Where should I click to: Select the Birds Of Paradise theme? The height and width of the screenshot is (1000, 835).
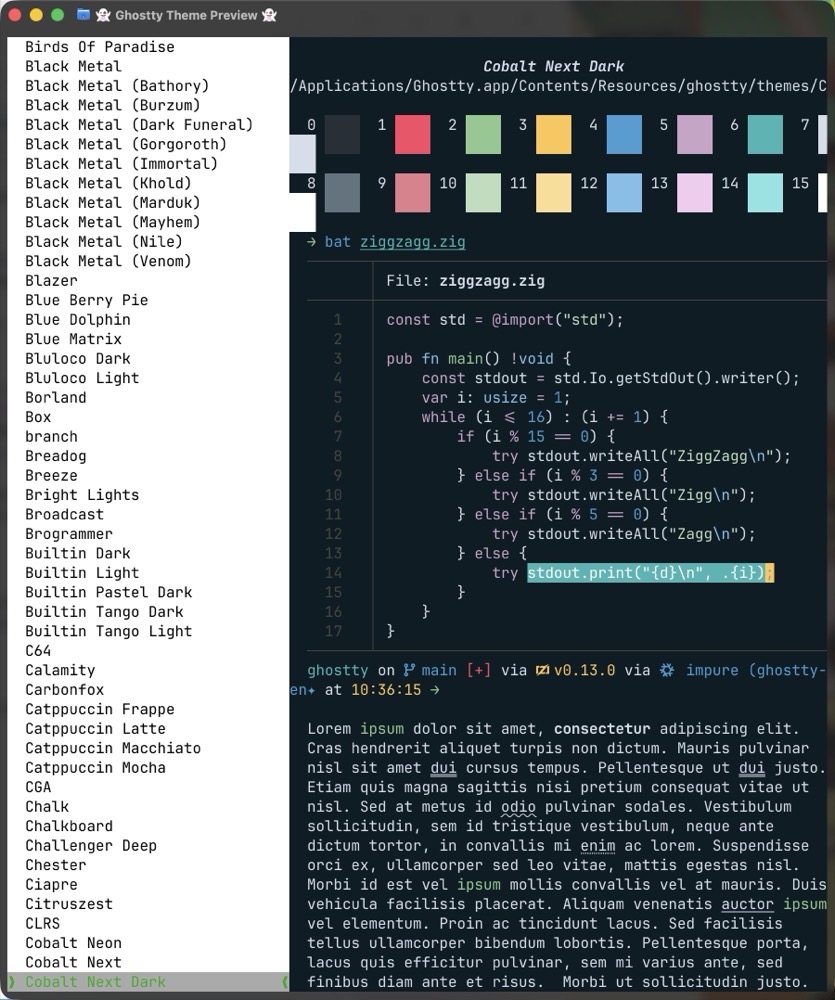click(100, 47)
